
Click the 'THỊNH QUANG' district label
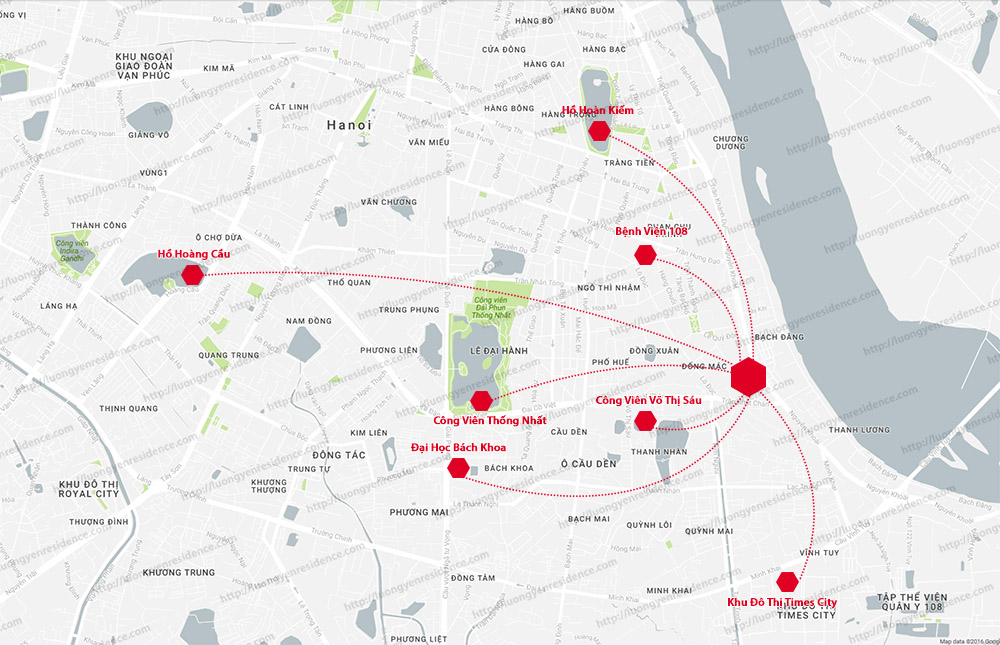tap(129, 408)
